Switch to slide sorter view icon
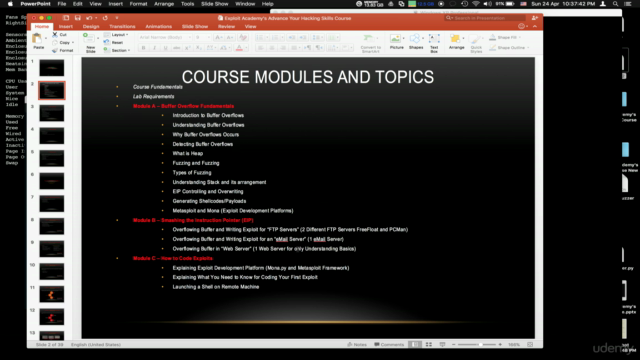640x360 pixels. click(x=429, y=344)
